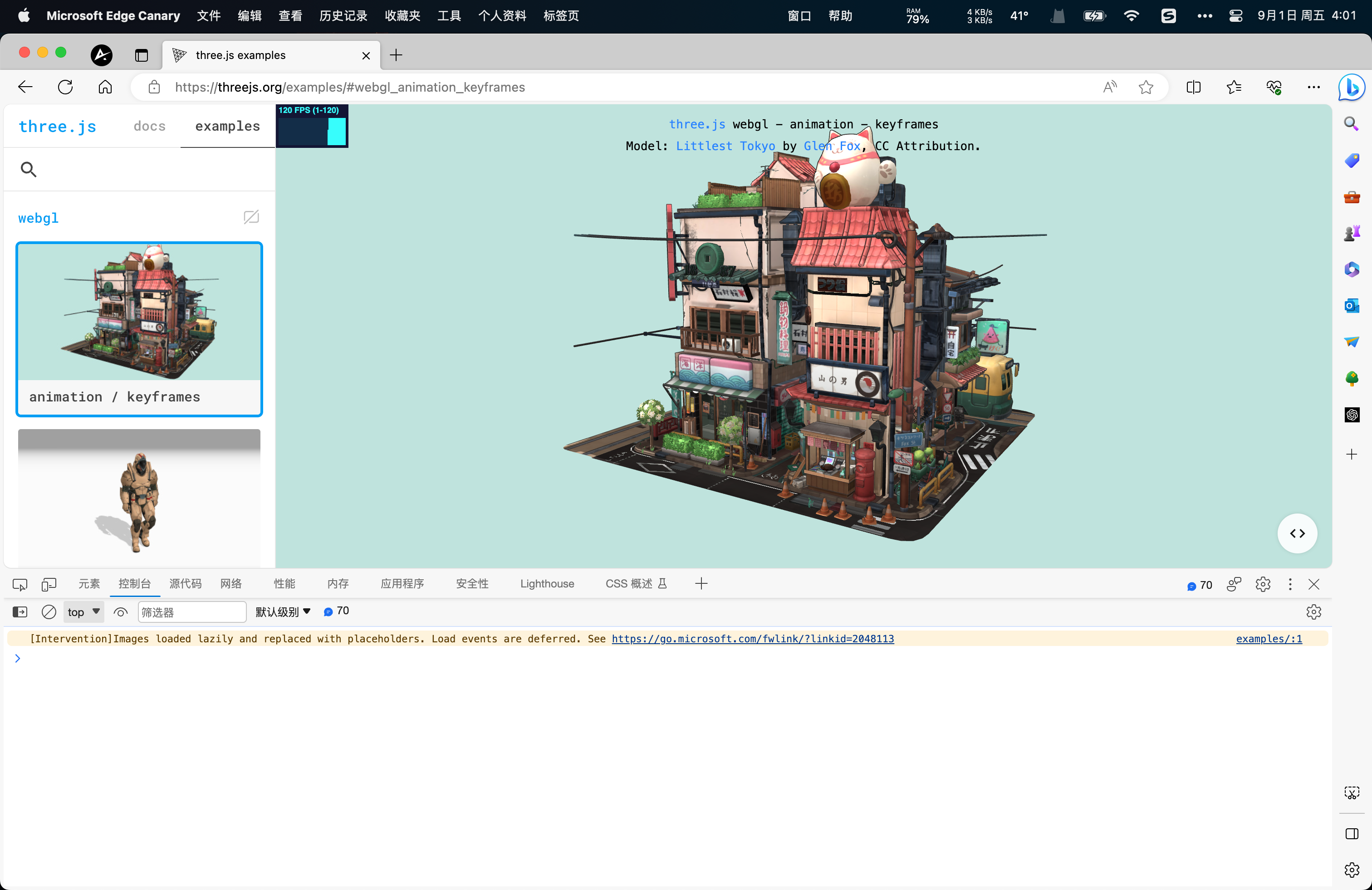Screen dimensions: 1372x890
Task: Switch to the Lighthouse tab
Action: tap(547, 584)
